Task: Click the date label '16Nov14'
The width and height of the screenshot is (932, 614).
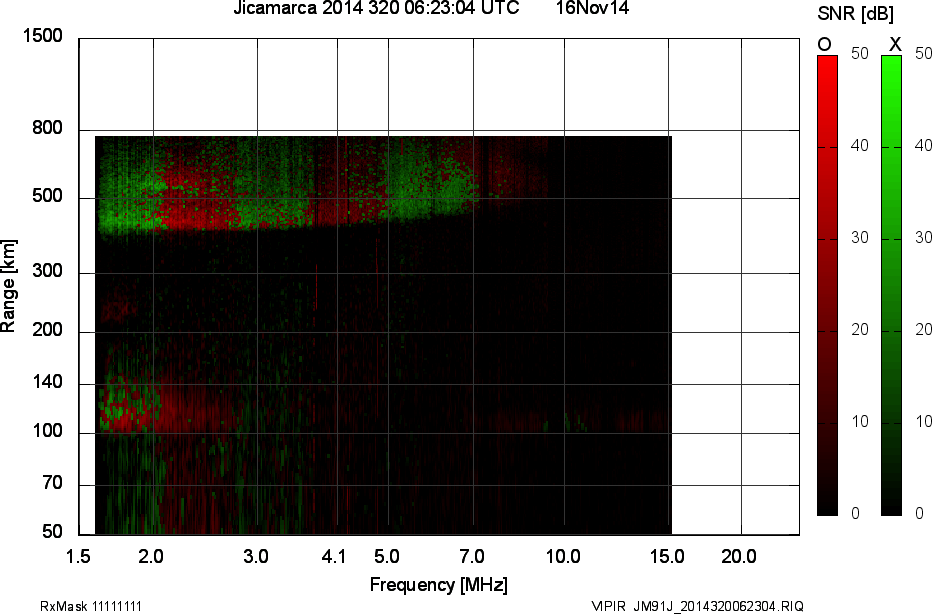Action: [x=592, y=8]
